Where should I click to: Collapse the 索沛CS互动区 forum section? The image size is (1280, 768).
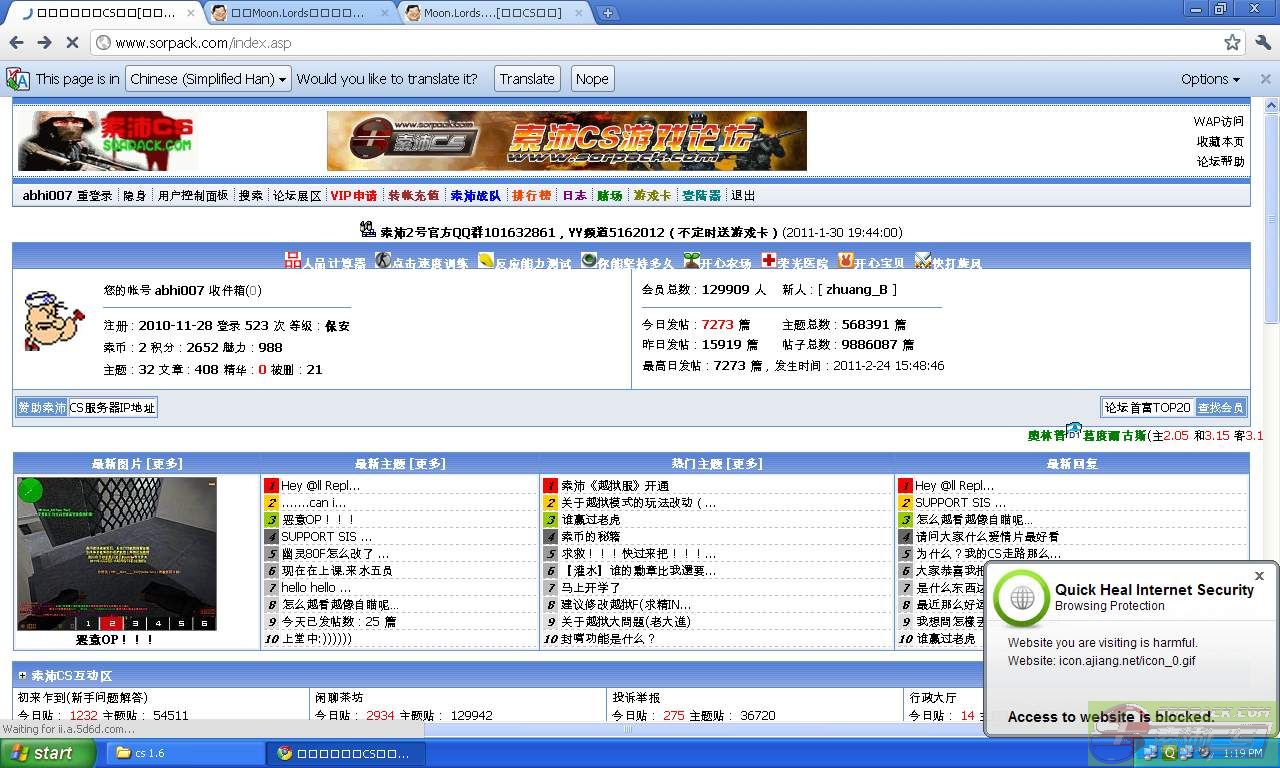click(22, 676)
